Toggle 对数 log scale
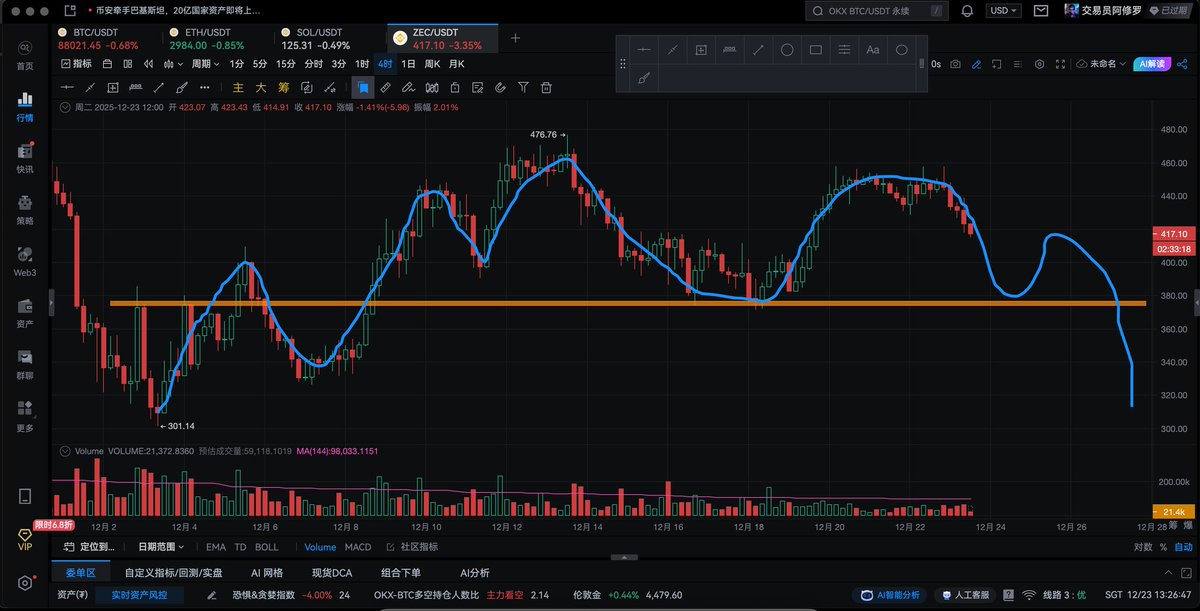 pyautogui.click(x=1143, y=547)
